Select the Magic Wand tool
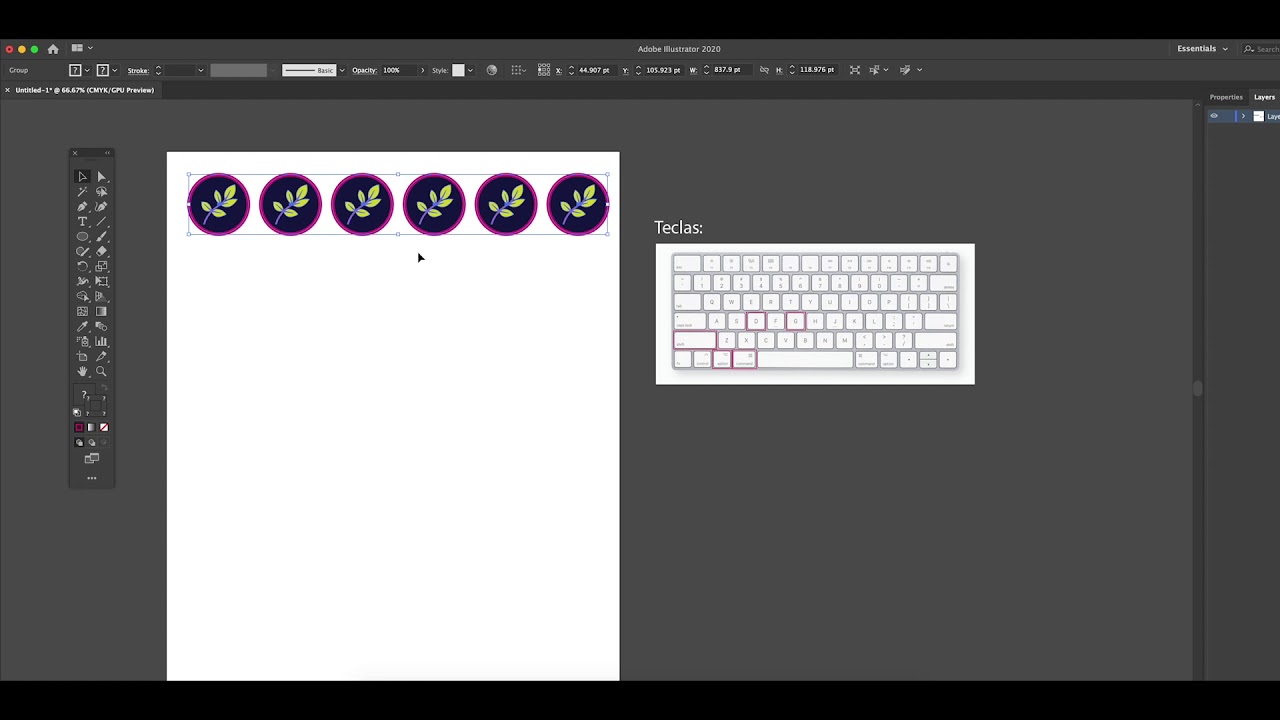The image size is (1280, 720). (x=82, y=191)
